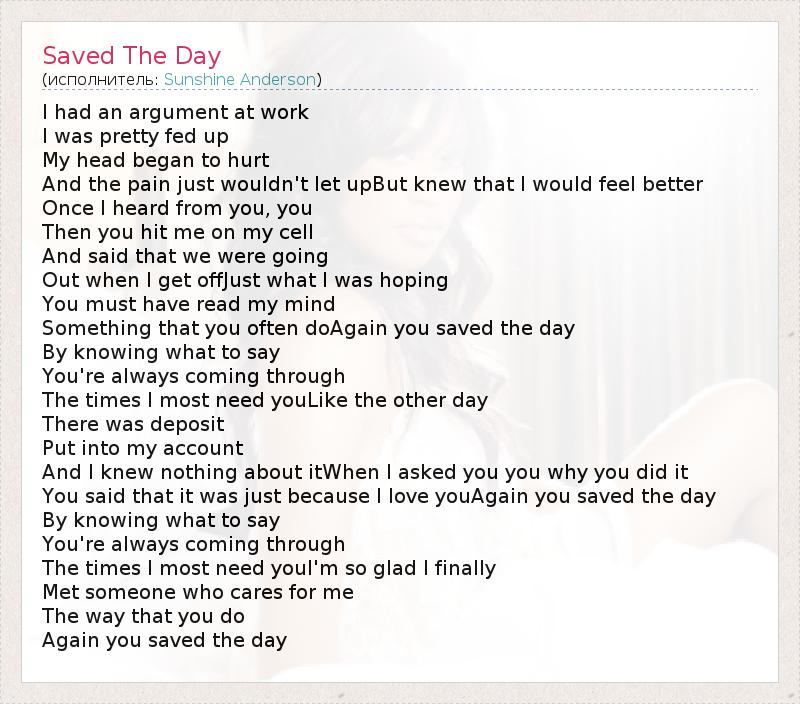
Task: Click the line "Put into my account"
Action: [x=143, y=448]
